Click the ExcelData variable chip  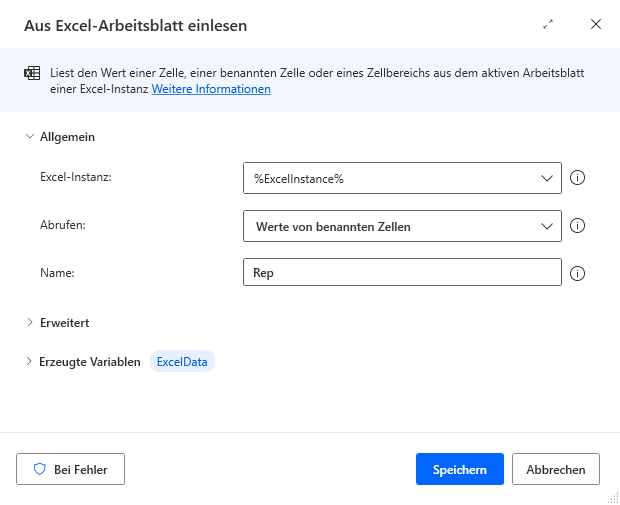tap(182, 361)
